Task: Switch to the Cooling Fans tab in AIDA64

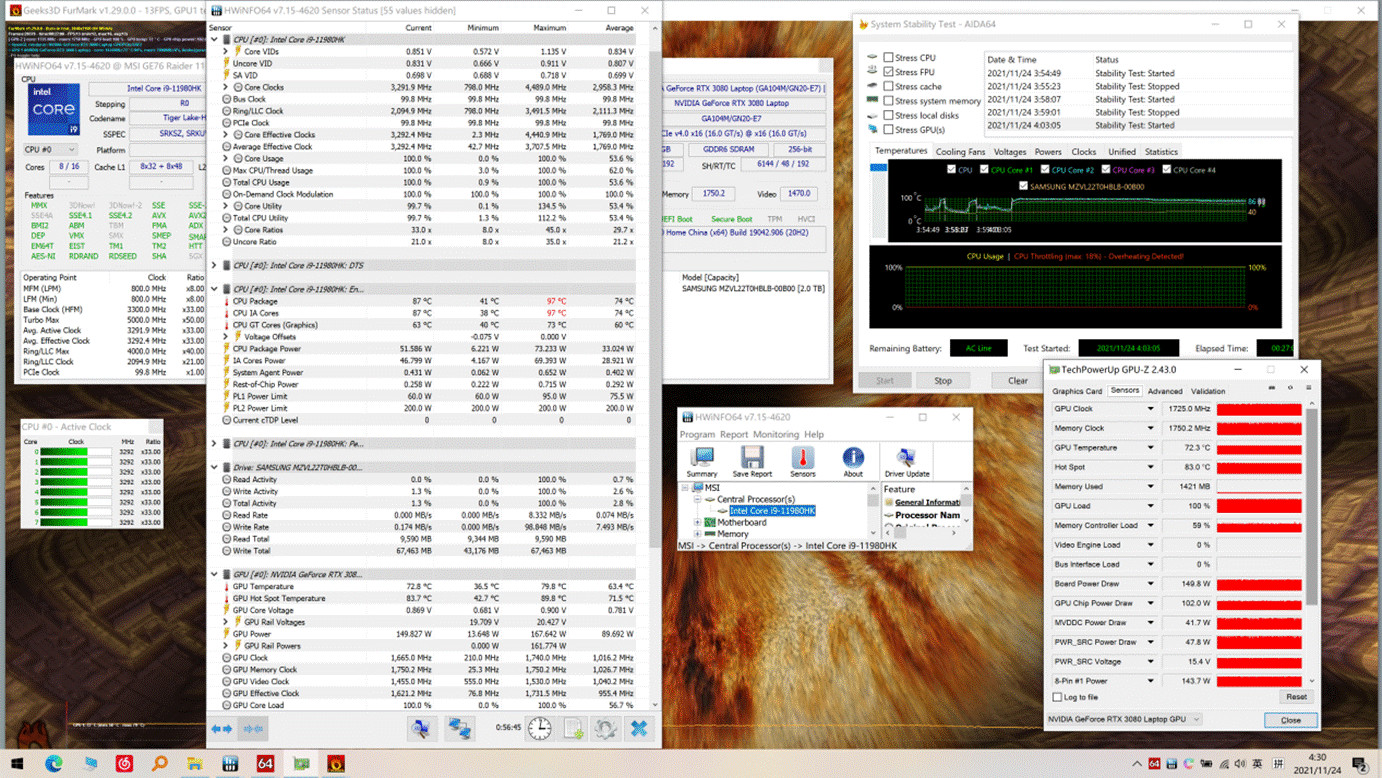Action: [x=960, y=152]
